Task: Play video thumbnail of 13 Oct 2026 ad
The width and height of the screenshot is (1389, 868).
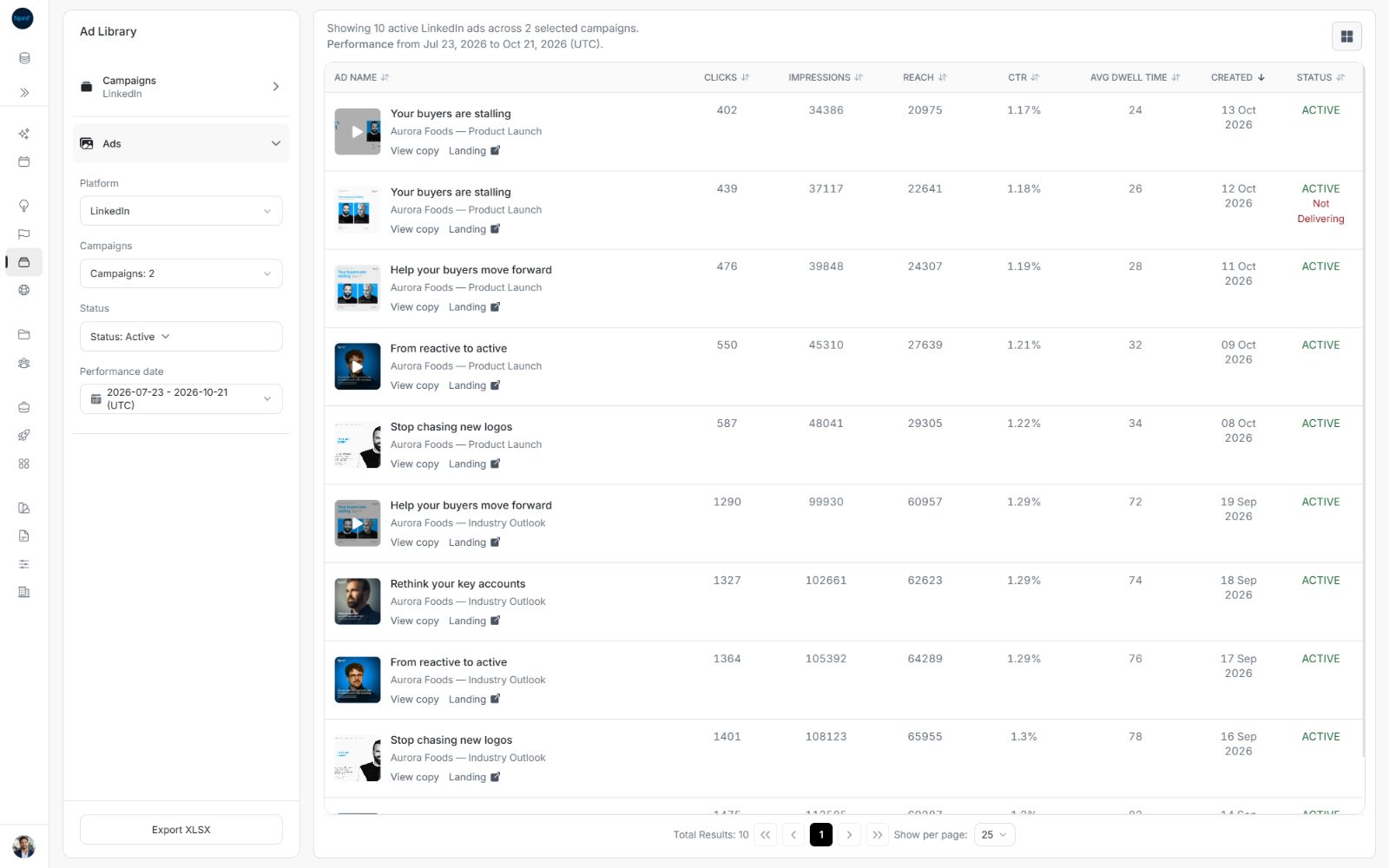Action: pos(358,132)
